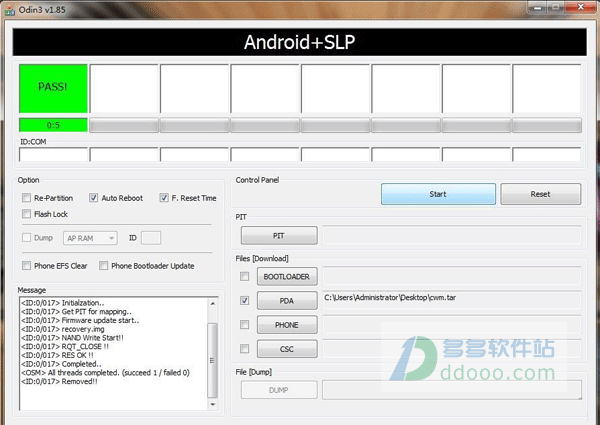Click the PIT file path field
The height and width of the screenshot is (425, 600).
click(452, 235)
